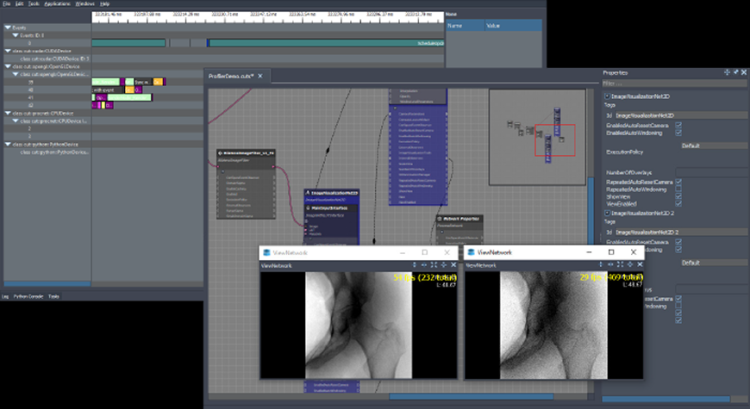Click the Id field showing ImageVisualizationNet2D 2
The height and width of the screenshot is (409, 750).
pos(680,232)
